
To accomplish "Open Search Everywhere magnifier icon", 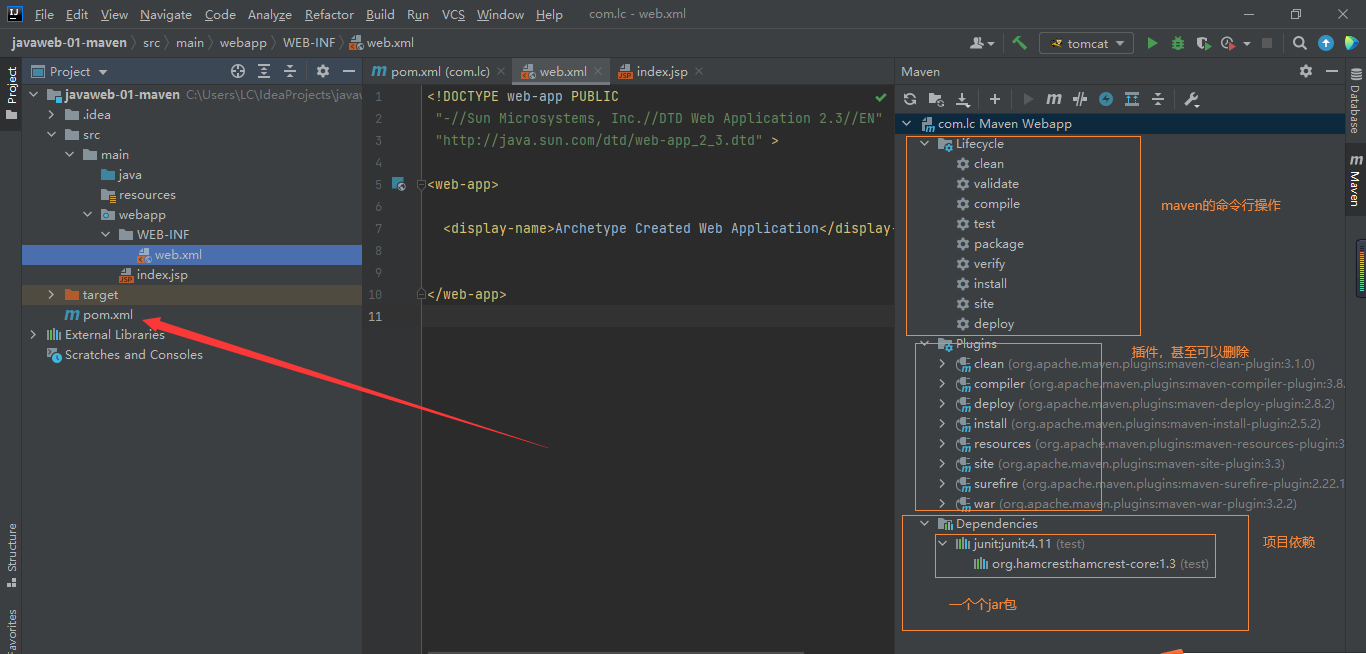I will point(1299,43).
